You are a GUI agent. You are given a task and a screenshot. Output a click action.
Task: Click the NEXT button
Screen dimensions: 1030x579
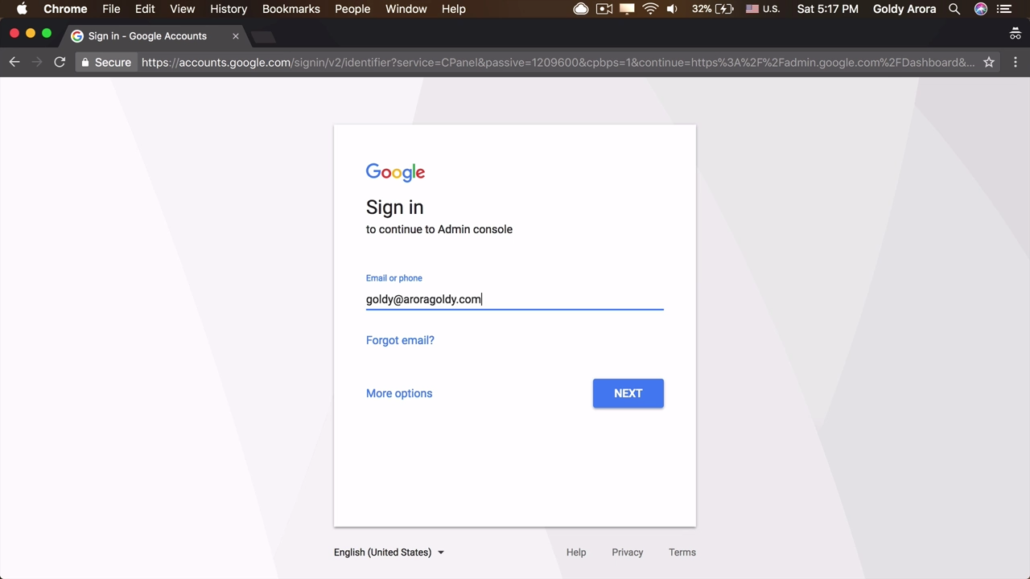628,393
